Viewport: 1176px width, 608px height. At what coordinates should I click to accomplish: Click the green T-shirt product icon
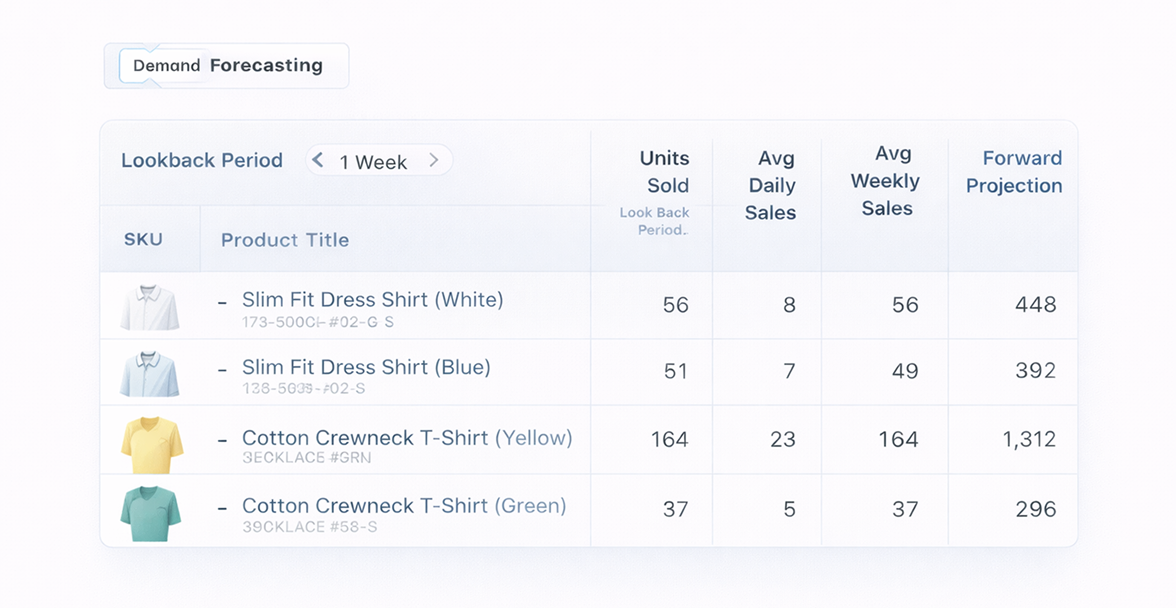pyautogui.click(x=150, y=512)
